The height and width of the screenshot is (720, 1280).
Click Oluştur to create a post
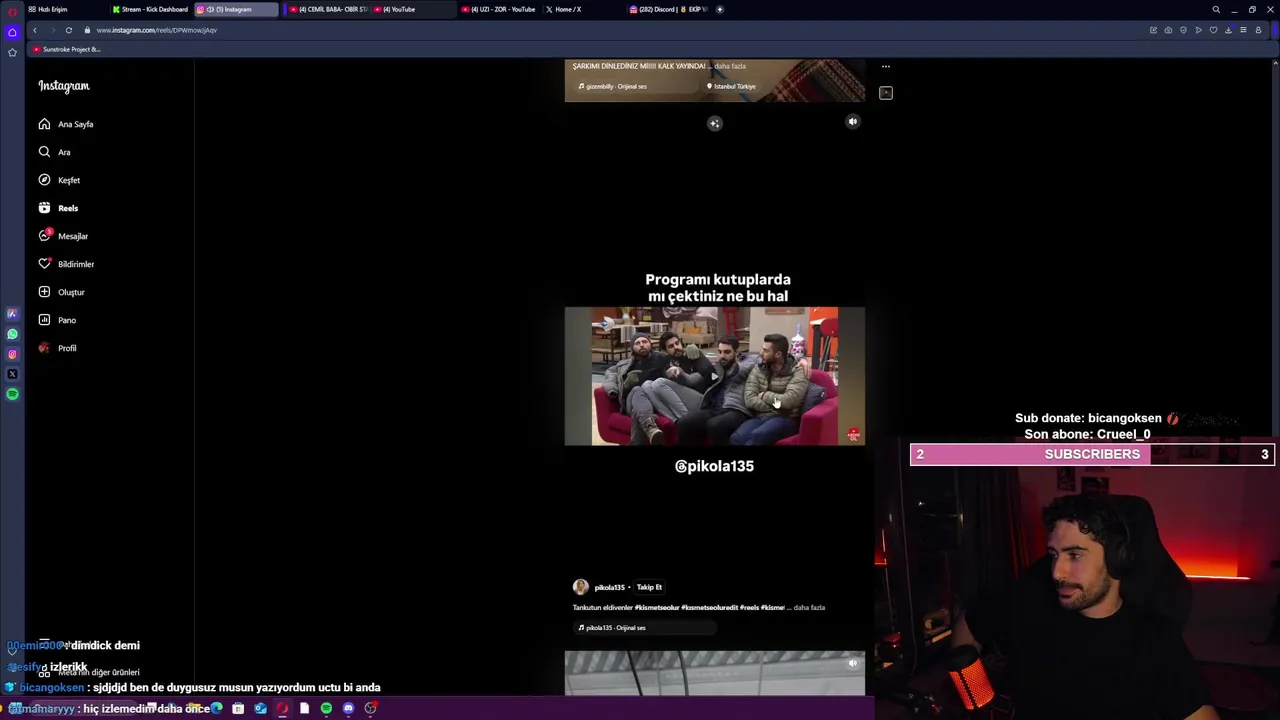(x=61, y=292)
